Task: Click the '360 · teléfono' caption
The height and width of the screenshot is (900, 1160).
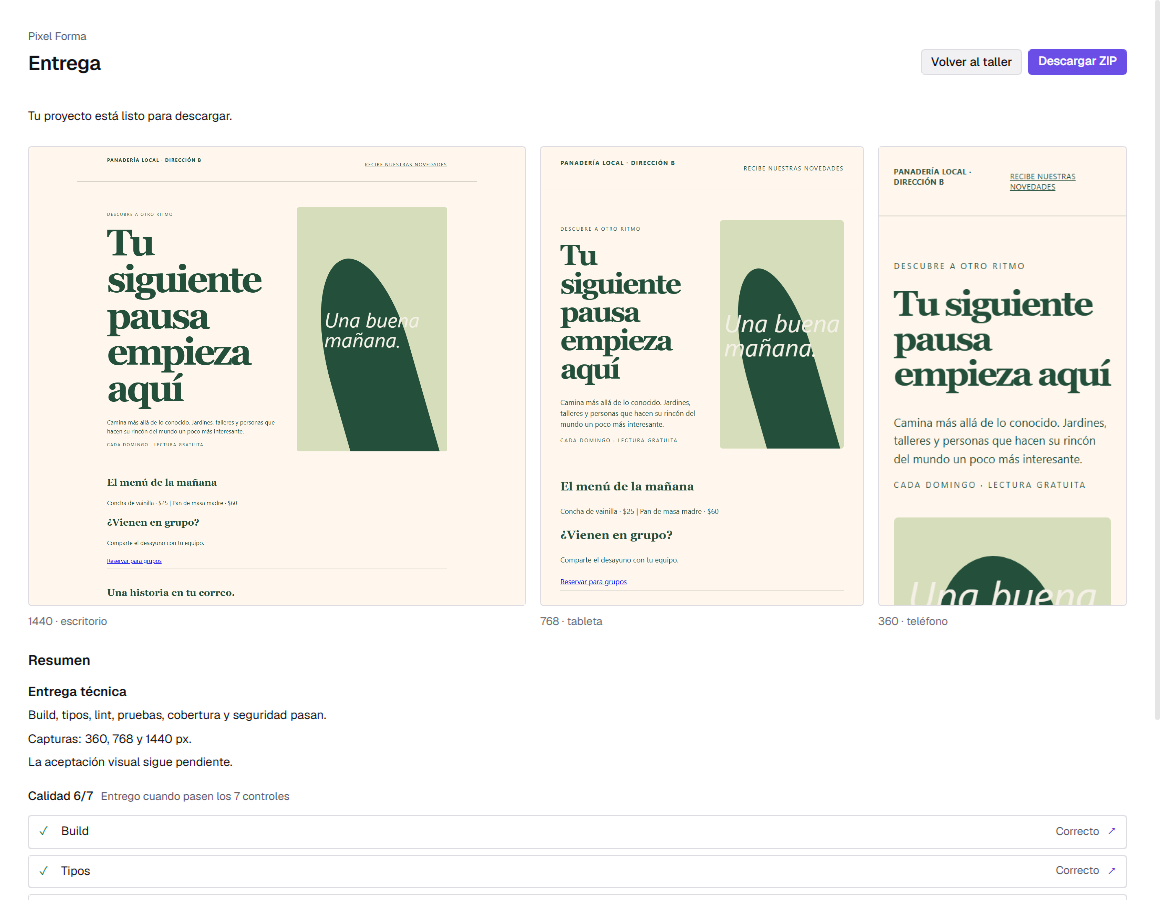Action: [x=913, y=621]
